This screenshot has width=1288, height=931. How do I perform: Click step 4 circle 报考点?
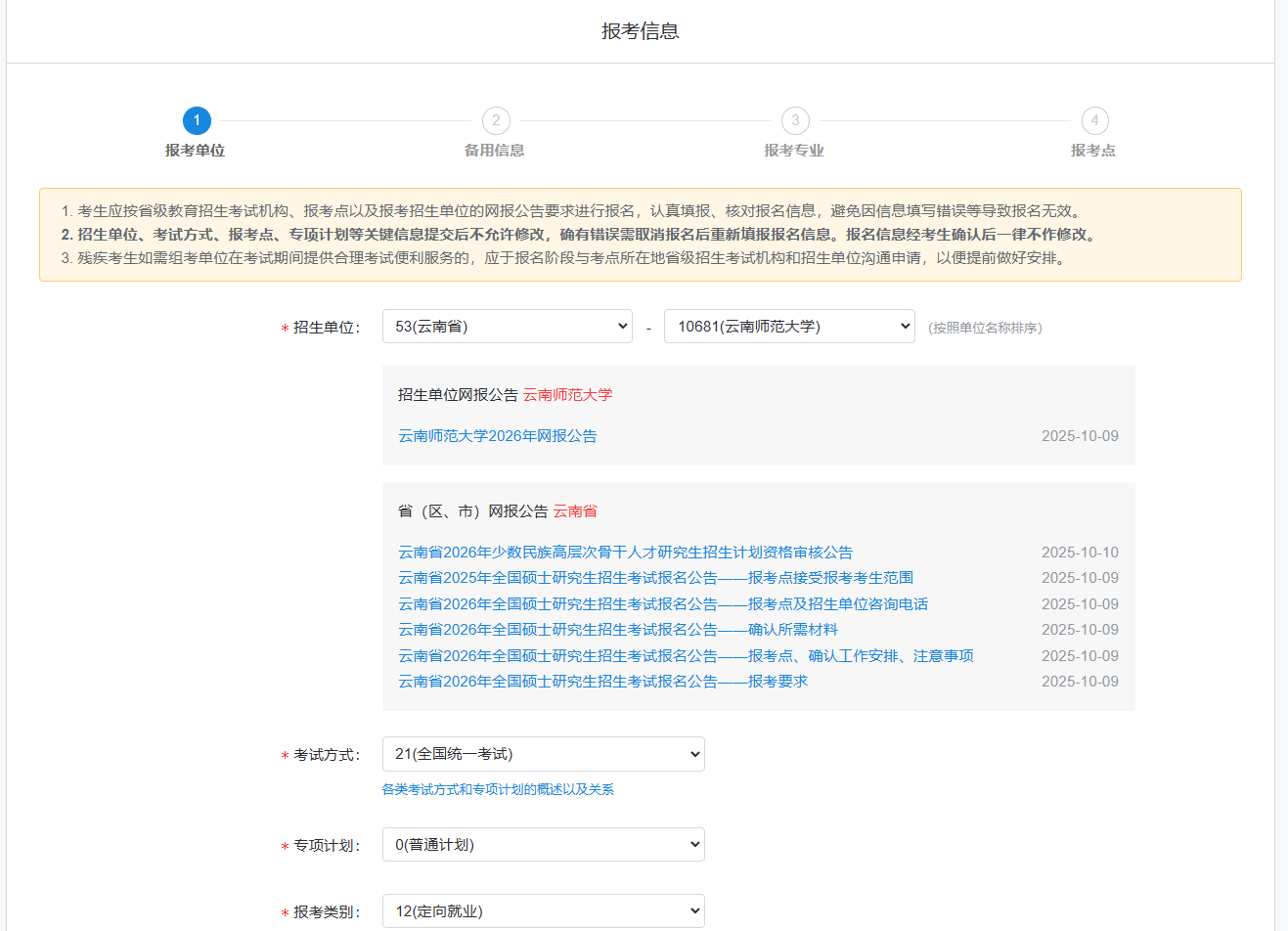1094,120
